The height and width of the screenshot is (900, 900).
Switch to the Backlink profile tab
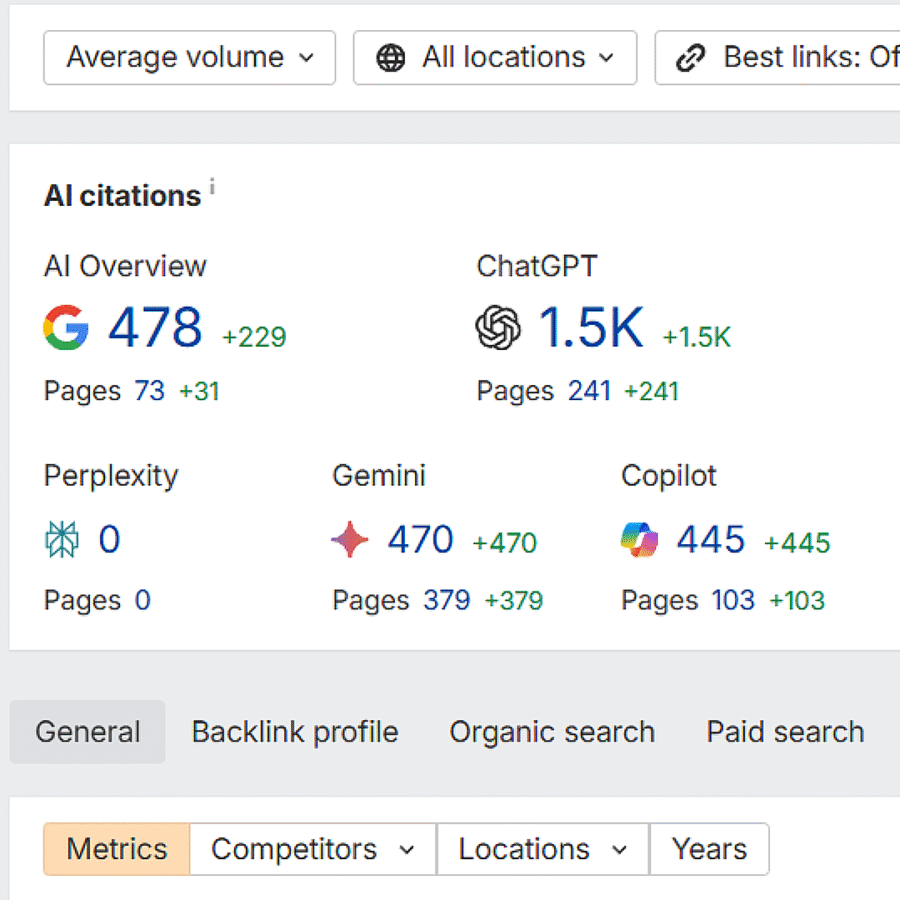point(294,732)
